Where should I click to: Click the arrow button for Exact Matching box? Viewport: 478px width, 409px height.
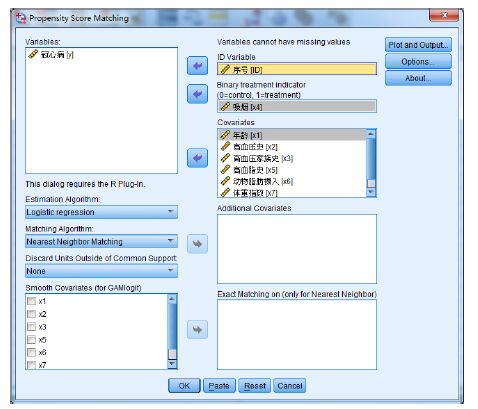click(197, 330)
